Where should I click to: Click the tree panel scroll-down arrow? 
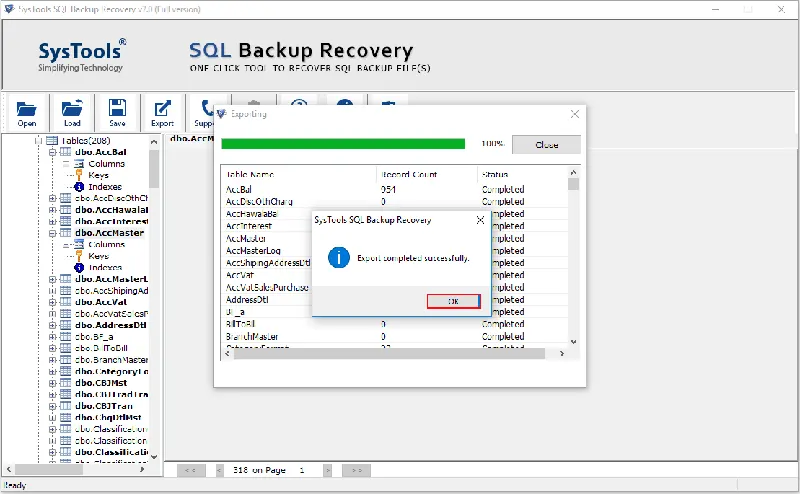point(154,457)
